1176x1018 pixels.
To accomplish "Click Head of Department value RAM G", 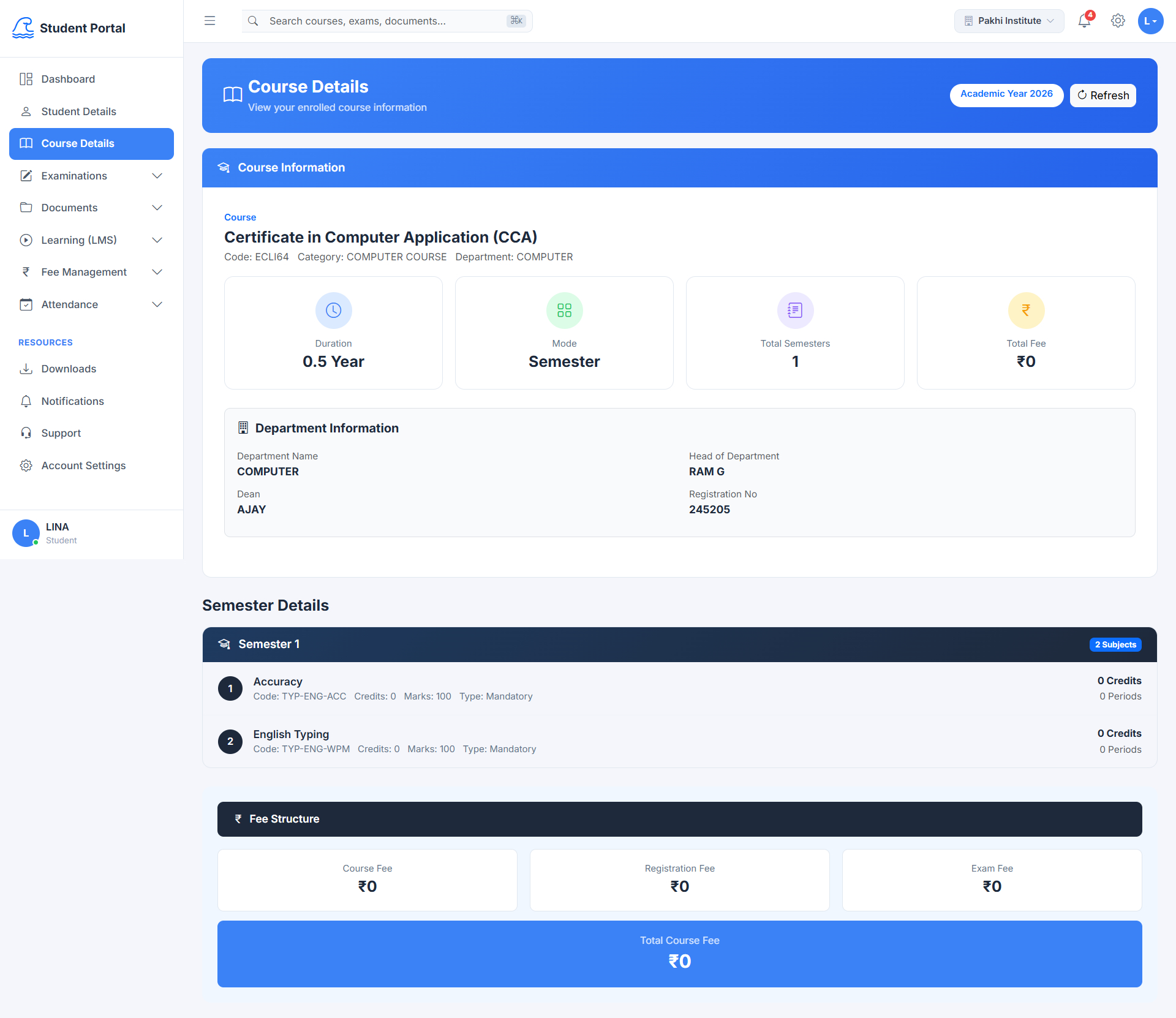I will pyautogui.click(x=707, y=472).
